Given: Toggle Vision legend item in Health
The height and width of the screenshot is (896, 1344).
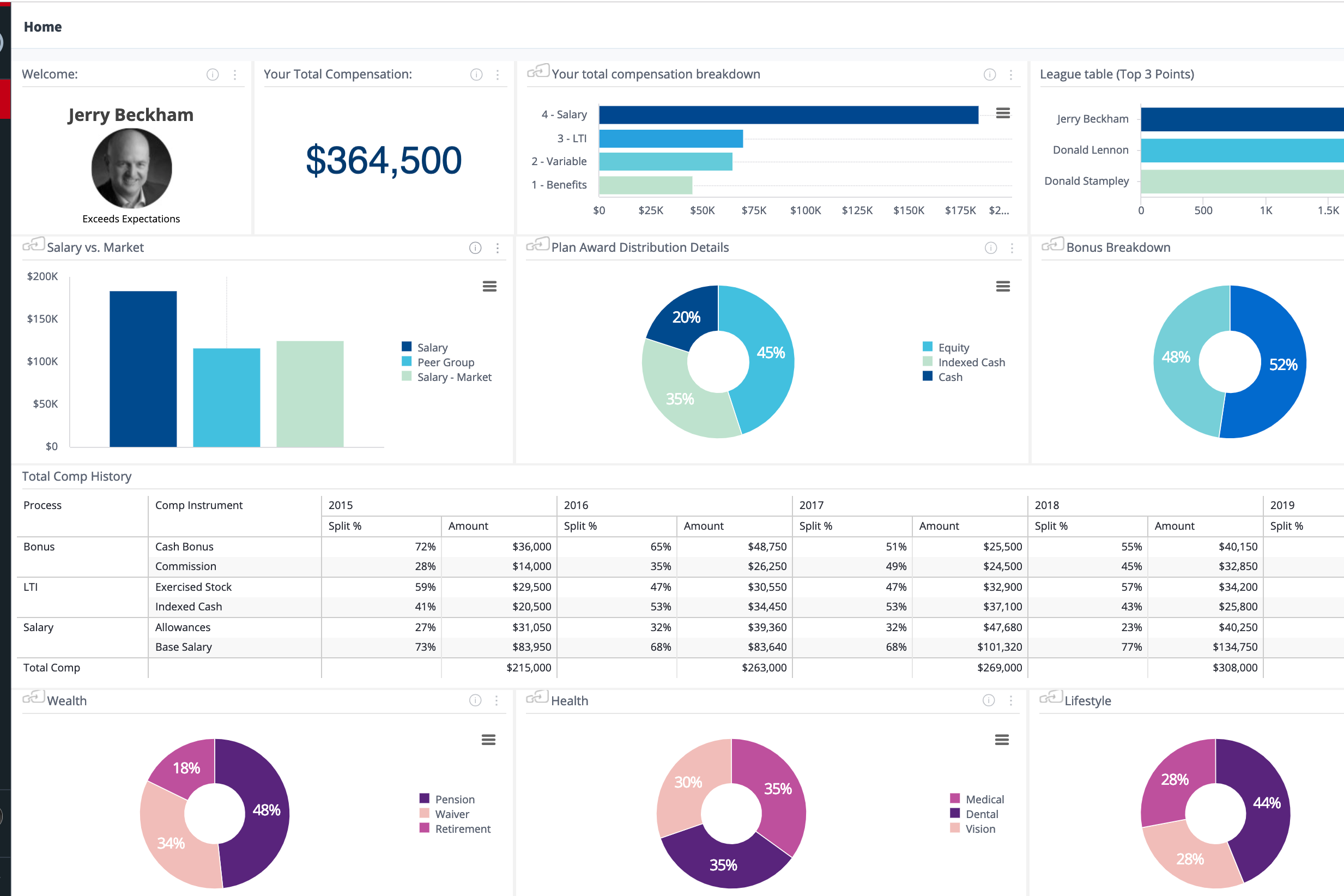Looking at the screenshot, I should 972,829.
